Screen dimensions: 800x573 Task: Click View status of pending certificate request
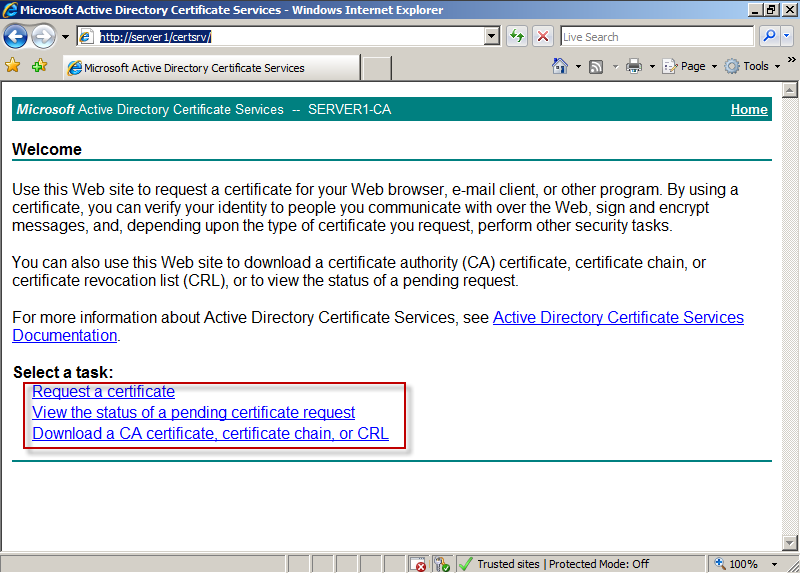tap(193, 413)
